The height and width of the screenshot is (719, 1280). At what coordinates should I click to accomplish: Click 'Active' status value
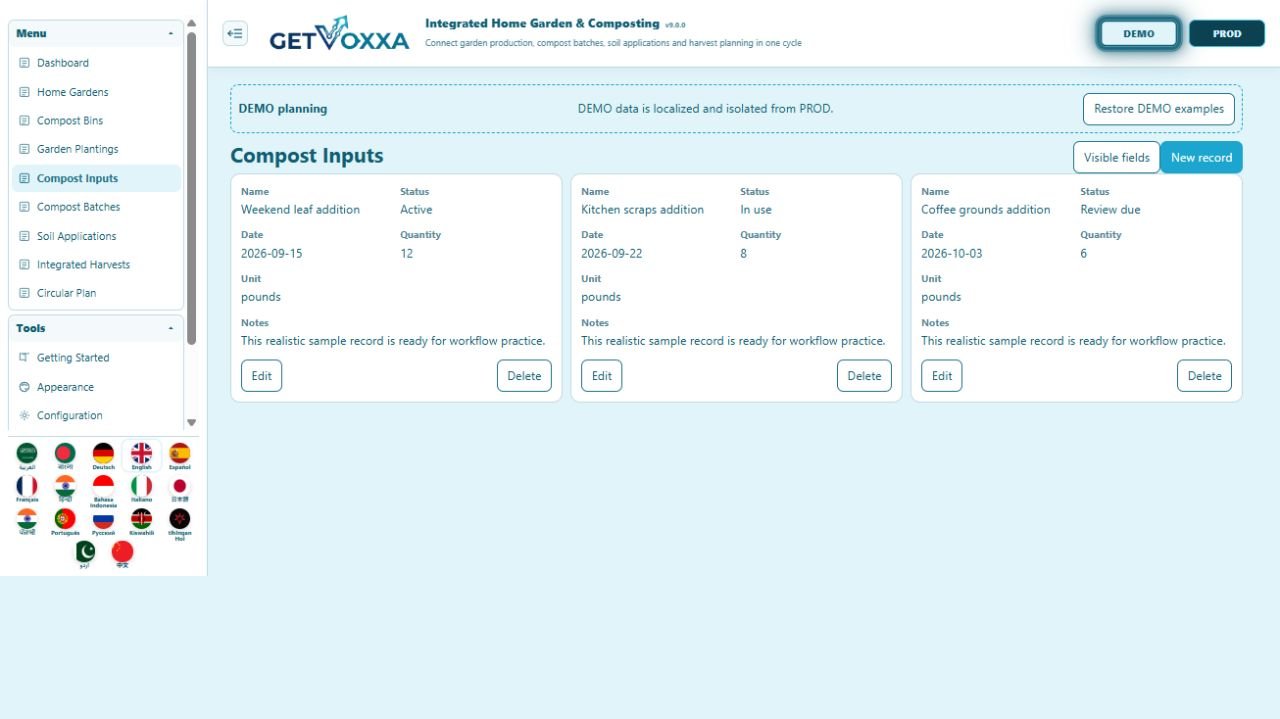(416, 210)
